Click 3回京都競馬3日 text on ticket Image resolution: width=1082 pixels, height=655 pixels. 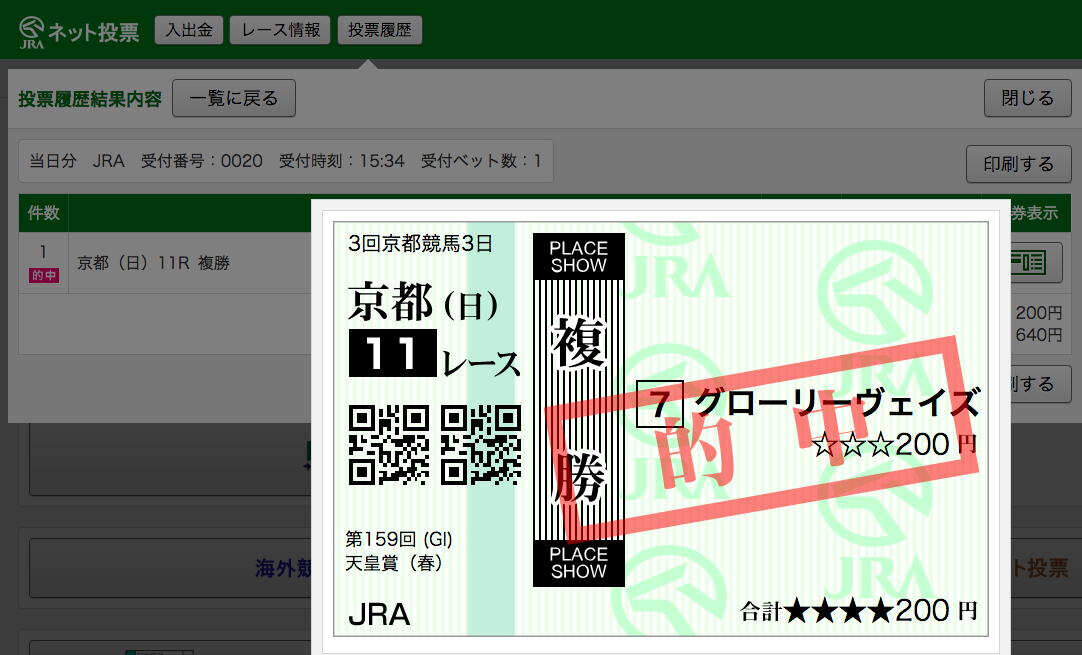pos(420,244)
